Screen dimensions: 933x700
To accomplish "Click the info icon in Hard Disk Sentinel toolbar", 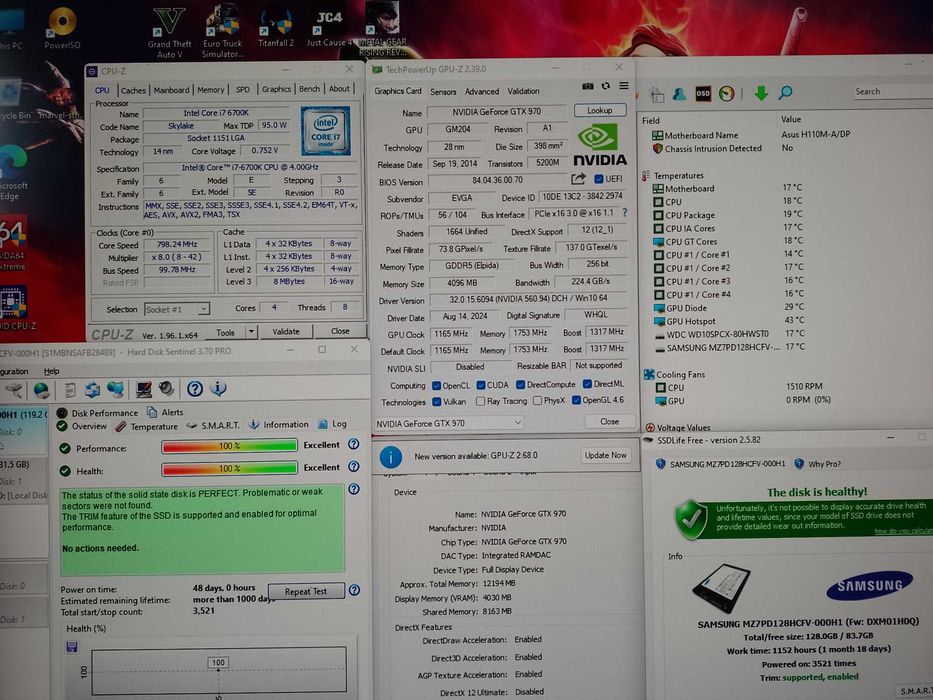I will (x=218, y=389).
